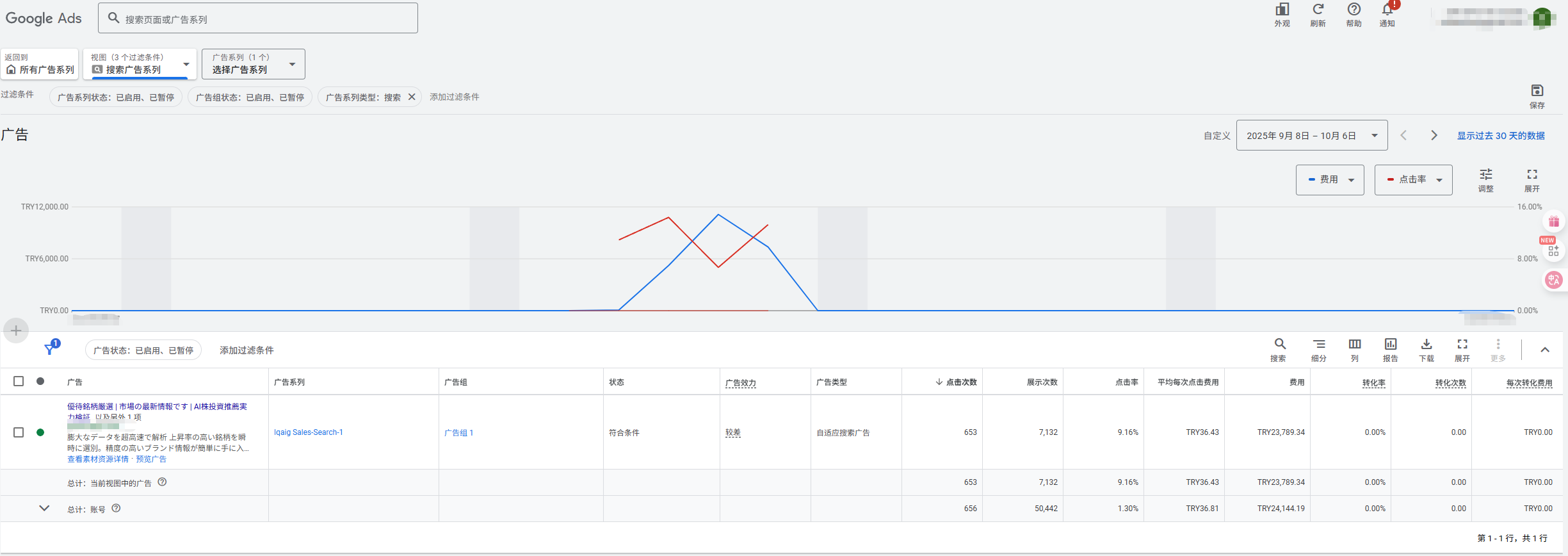Image resolution: width=1568 pixels, height=556 pixels.
Task: Select the header checkbox for all ads
Action: [19, 381]
